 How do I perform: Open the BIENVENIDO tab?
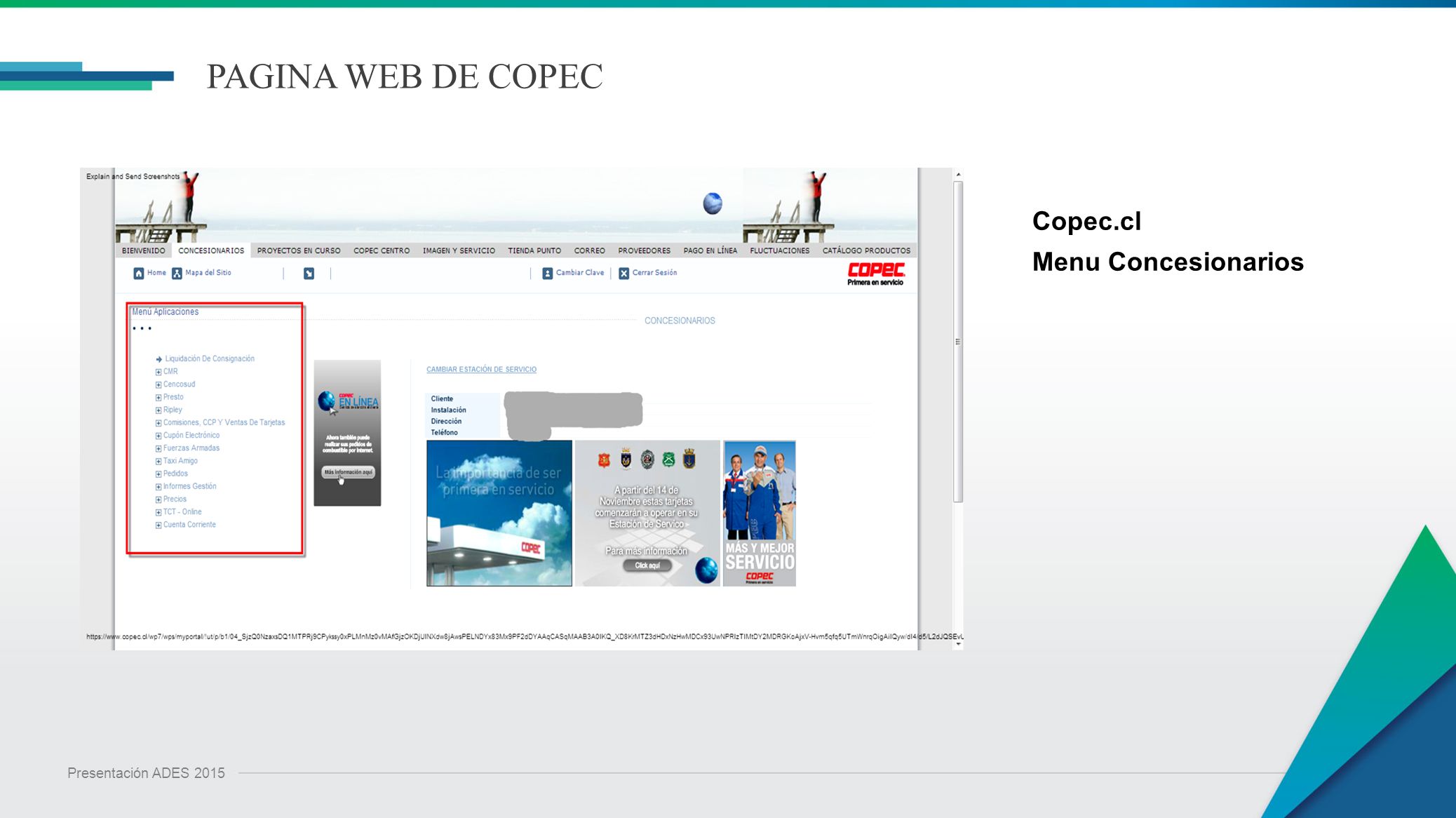(144, 250)
